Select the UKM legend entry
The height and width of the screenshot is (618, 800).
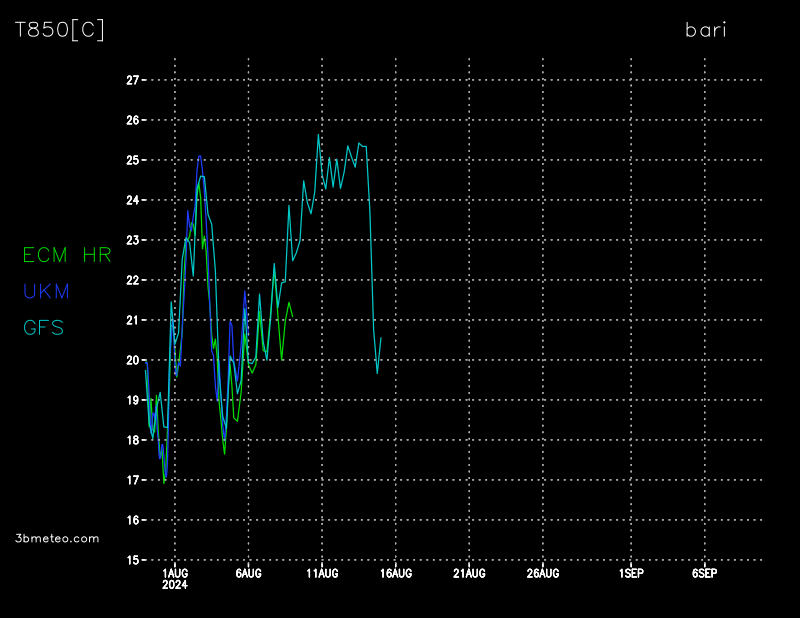(46, 291)
